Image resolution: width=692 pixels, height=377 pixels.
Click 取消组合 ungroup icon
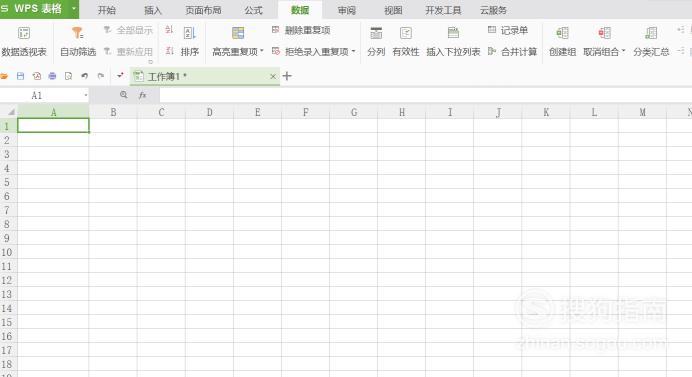point(604,33)
